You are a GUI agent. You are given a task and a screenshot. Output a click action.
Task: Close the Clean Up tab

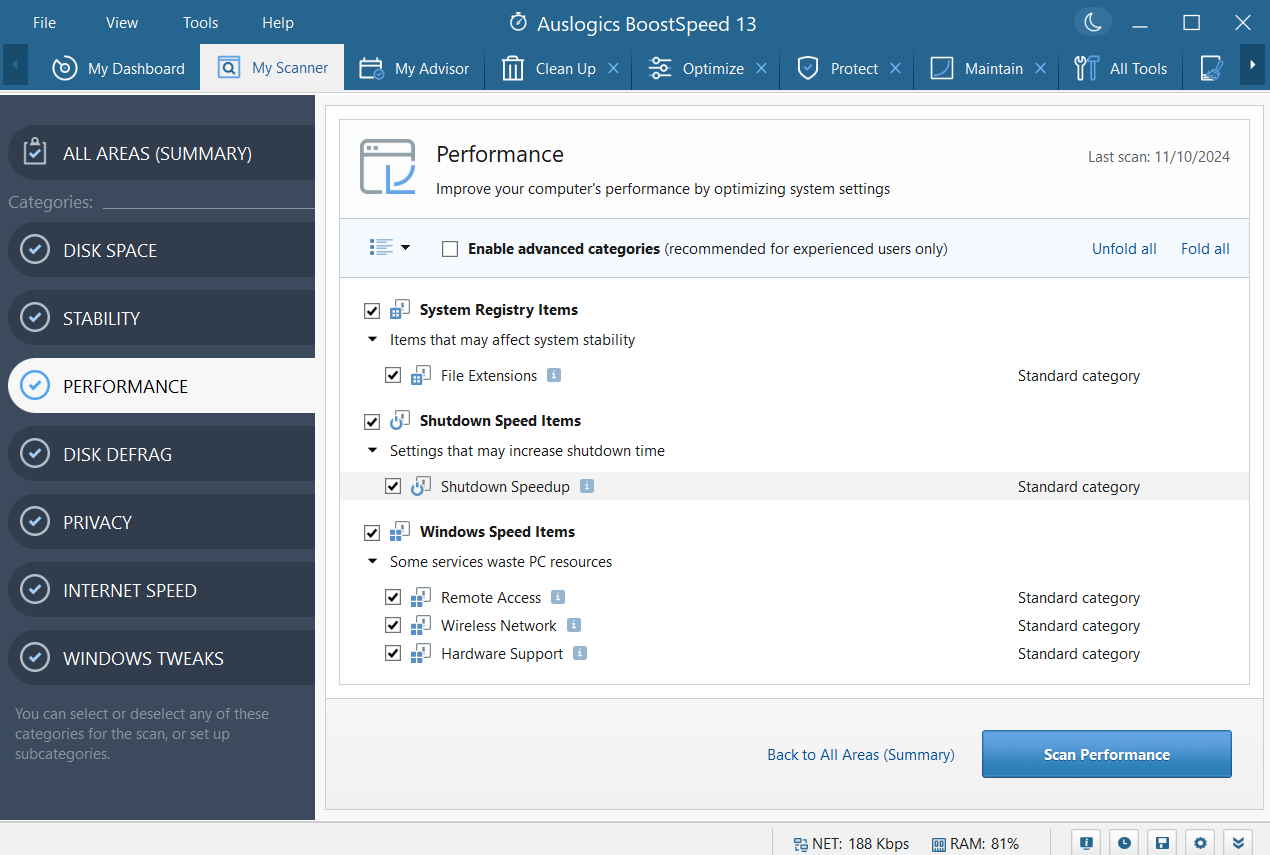[x=614, y=68]
